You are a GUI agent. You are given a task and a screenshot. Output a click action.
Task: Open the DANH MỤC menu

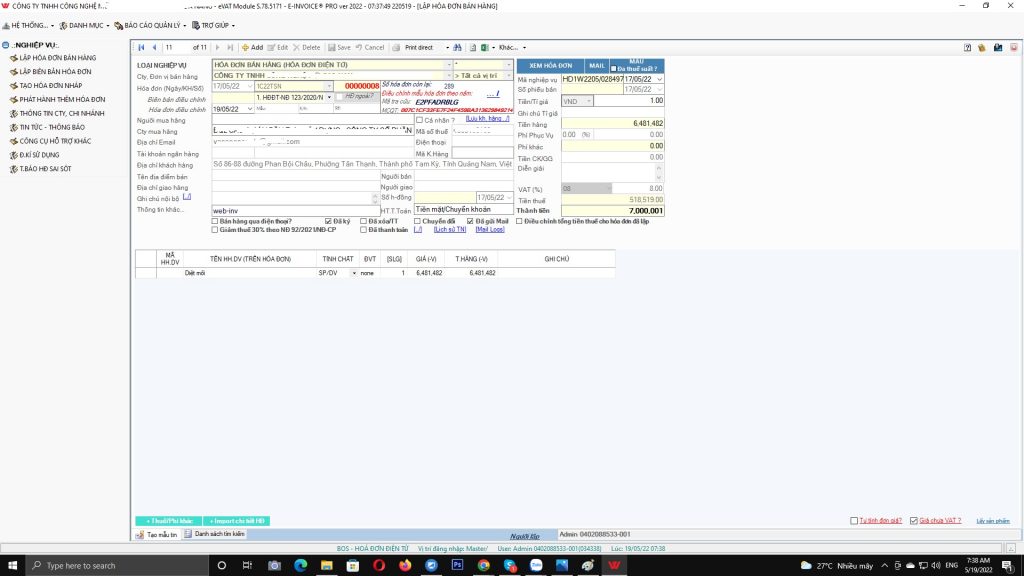(84, 25)
